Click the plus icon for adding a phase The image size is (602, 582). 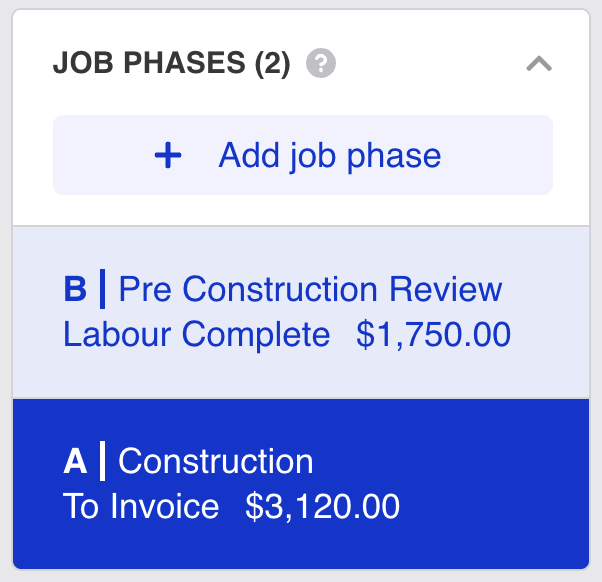pos(168,156)
